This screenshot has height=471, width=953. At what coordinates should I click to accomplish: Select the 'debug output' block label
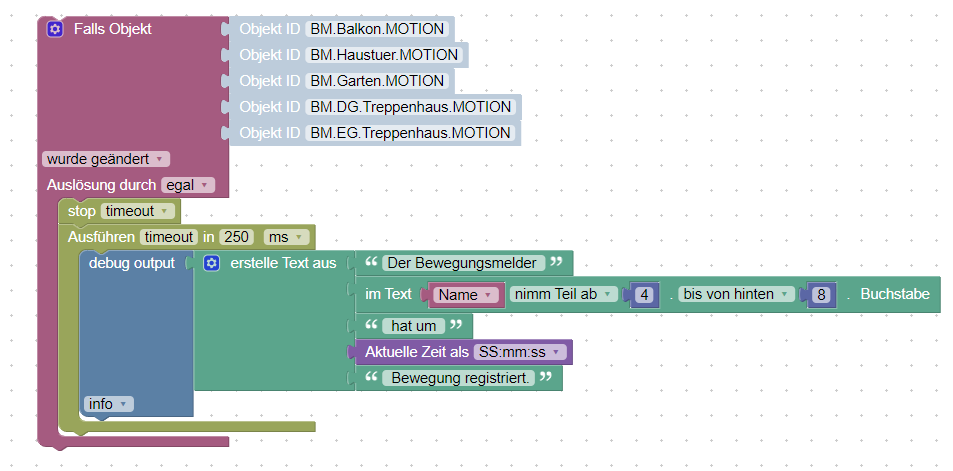coord(132,263)
